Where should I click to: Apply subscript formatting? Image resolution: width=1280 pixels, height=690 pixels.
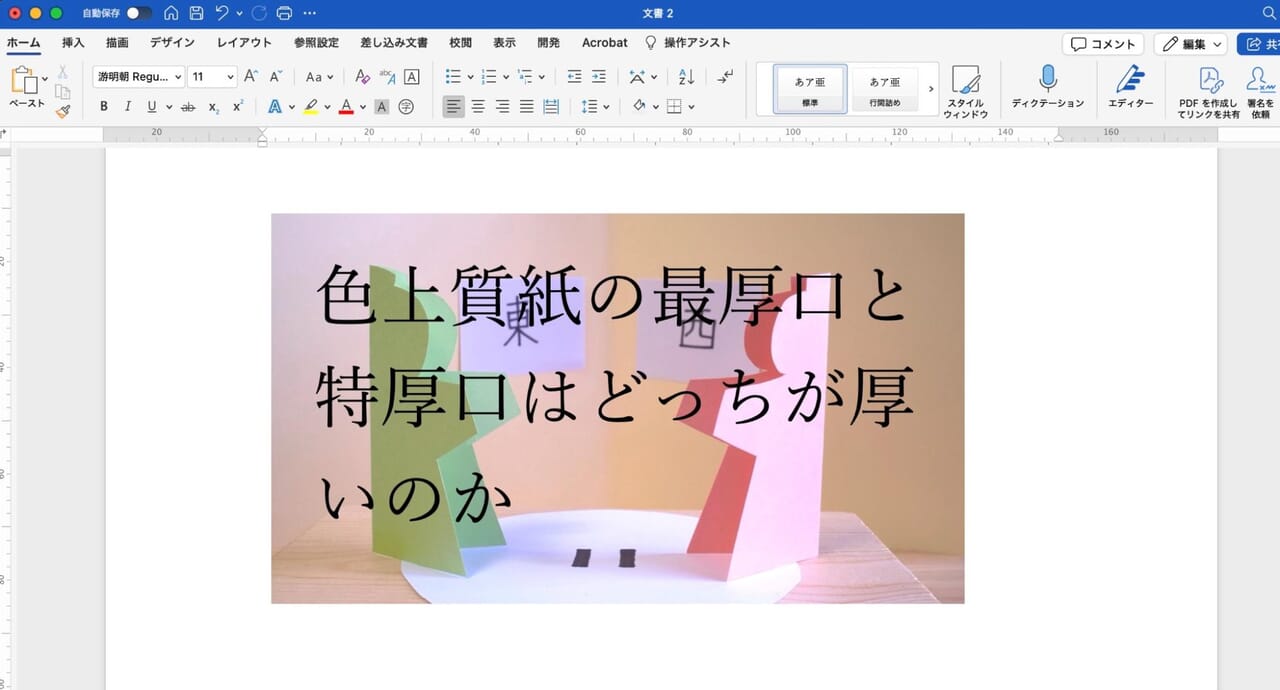[x=214, y=106]
